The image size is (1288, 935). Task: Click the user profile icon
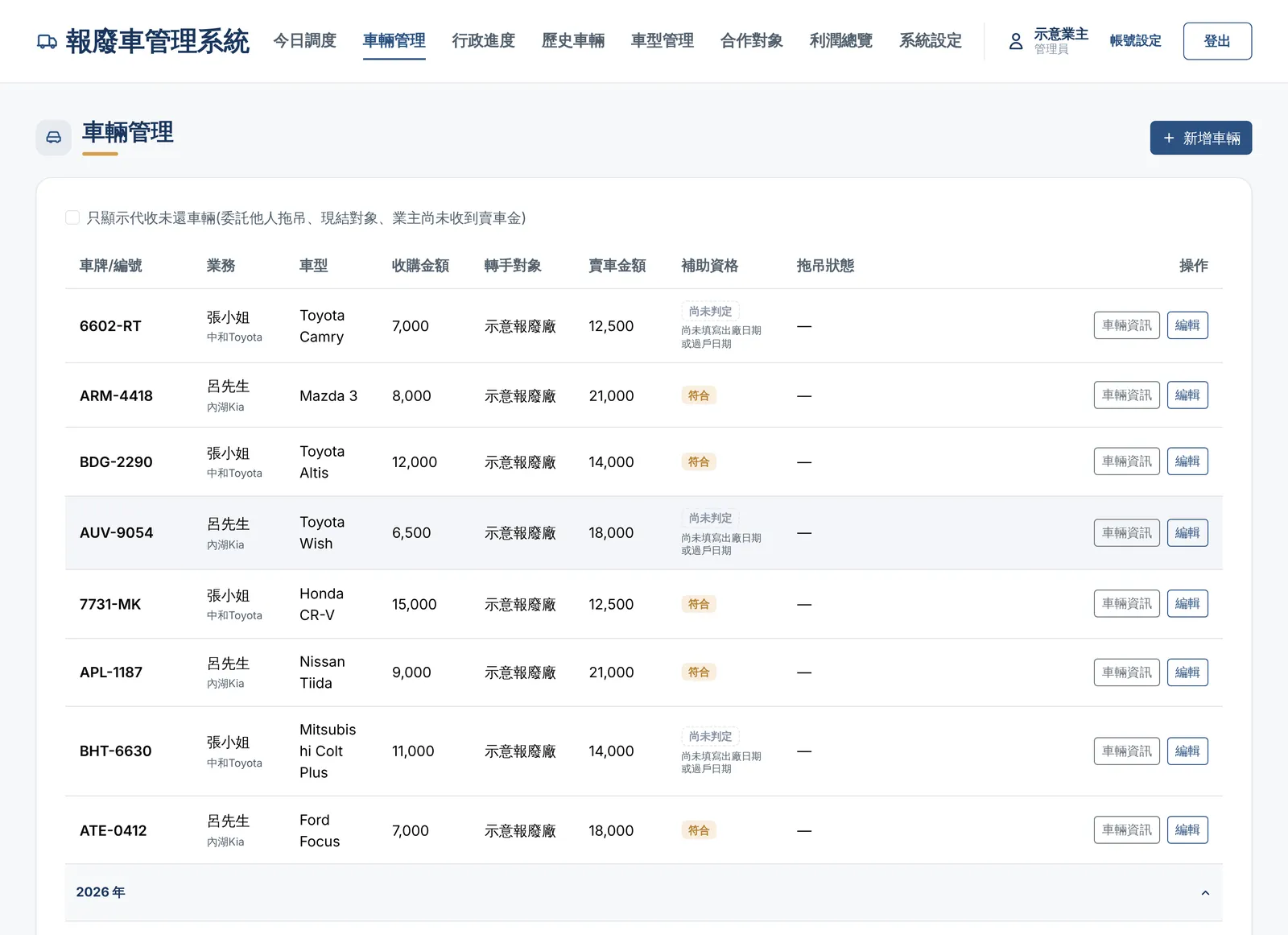pyautogui.click(x=1016, y=41)
